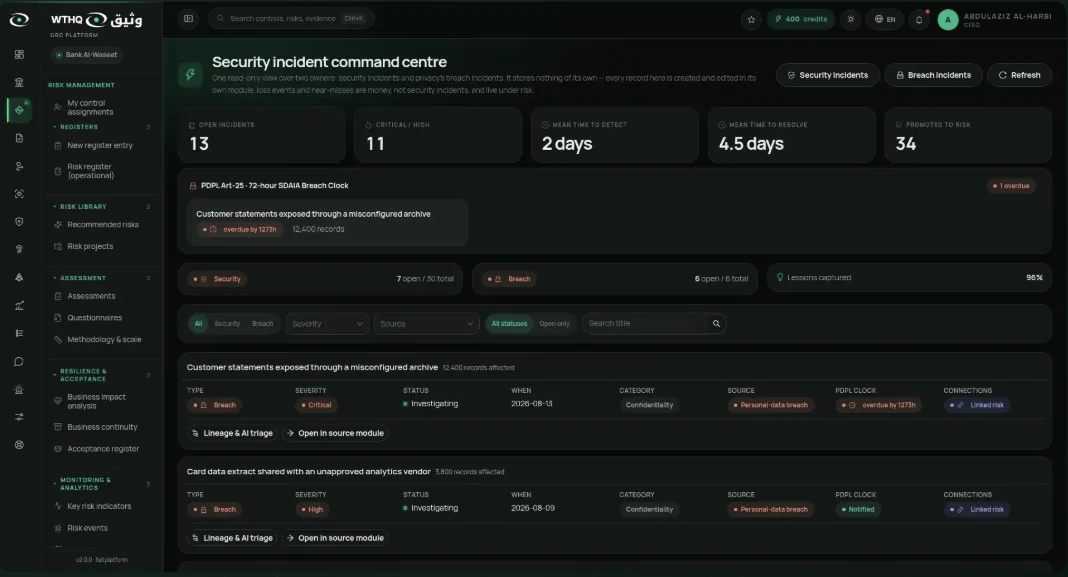
Task: Click the Mean time to resolve 4.5 days card
Action: point(791,135)
